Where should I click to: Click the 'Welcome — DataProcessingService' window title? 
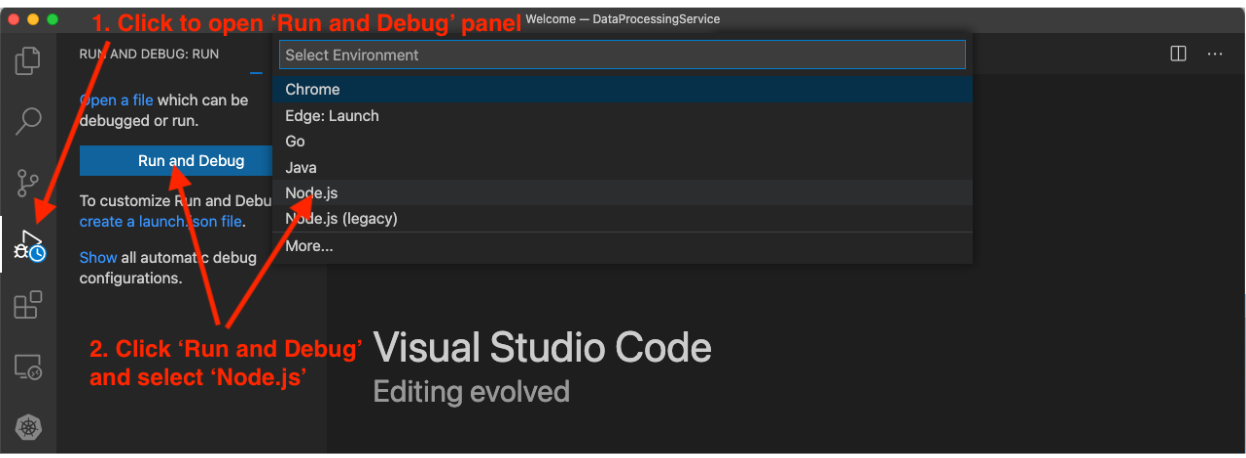622,19
